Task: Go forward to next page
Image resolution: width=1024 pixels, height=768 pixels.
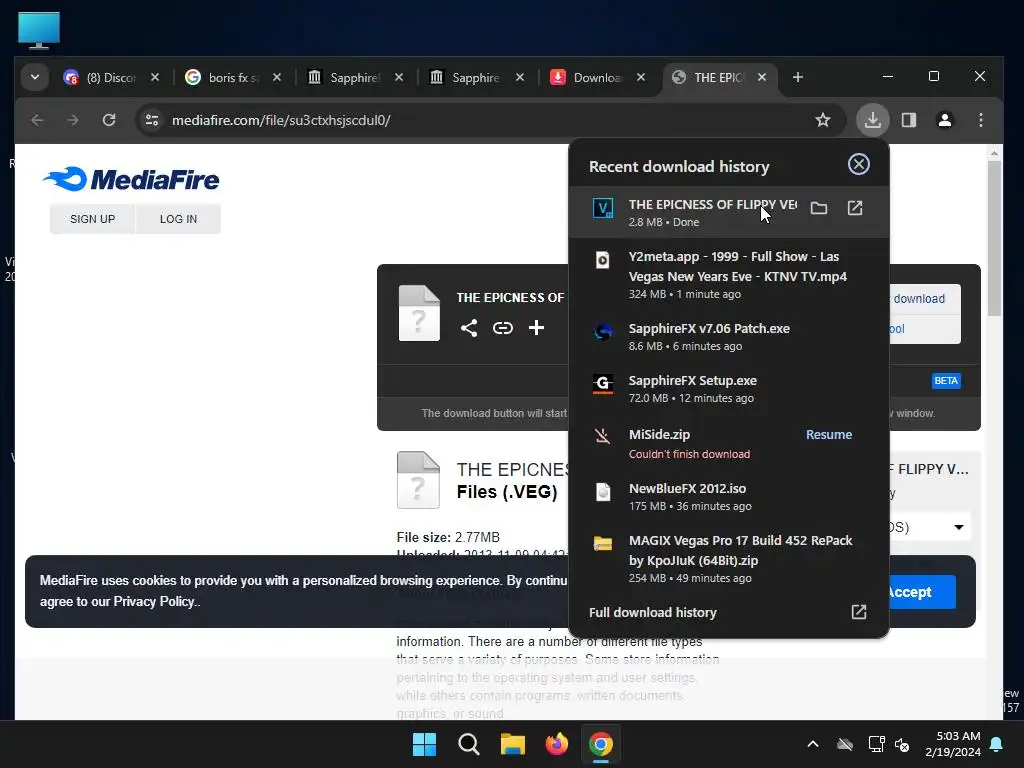Action: pyautogui.click(x=73, y=120)
